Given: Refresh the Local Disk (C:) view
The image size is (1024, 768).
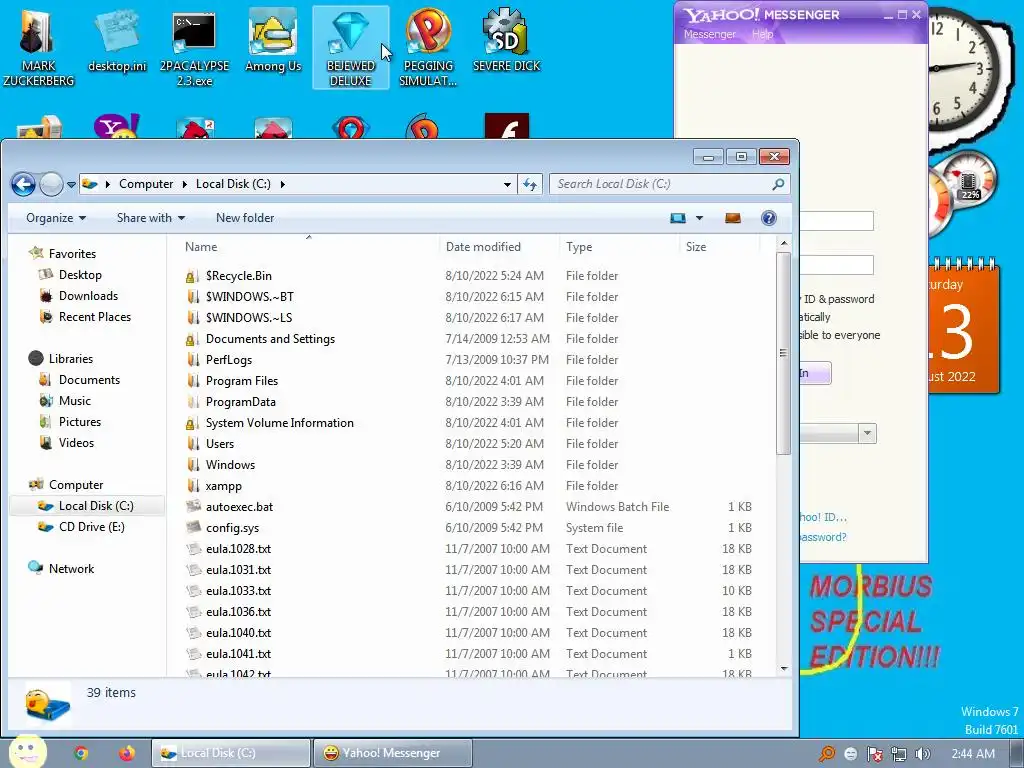Looking at the screenshot, I should click(x=530, y=184).
